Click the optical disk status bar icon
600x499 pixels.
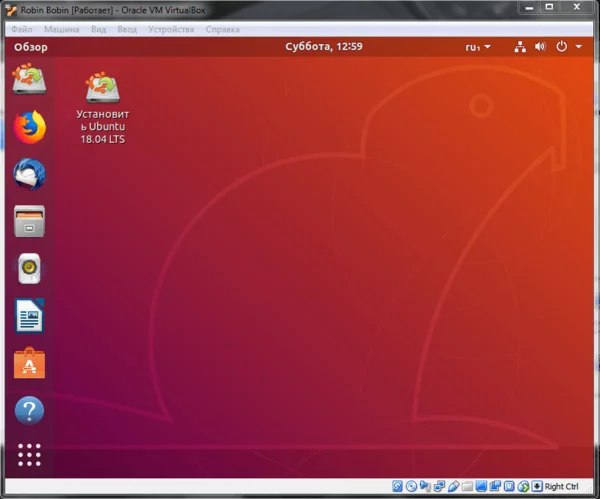click(x=412, y=487)
